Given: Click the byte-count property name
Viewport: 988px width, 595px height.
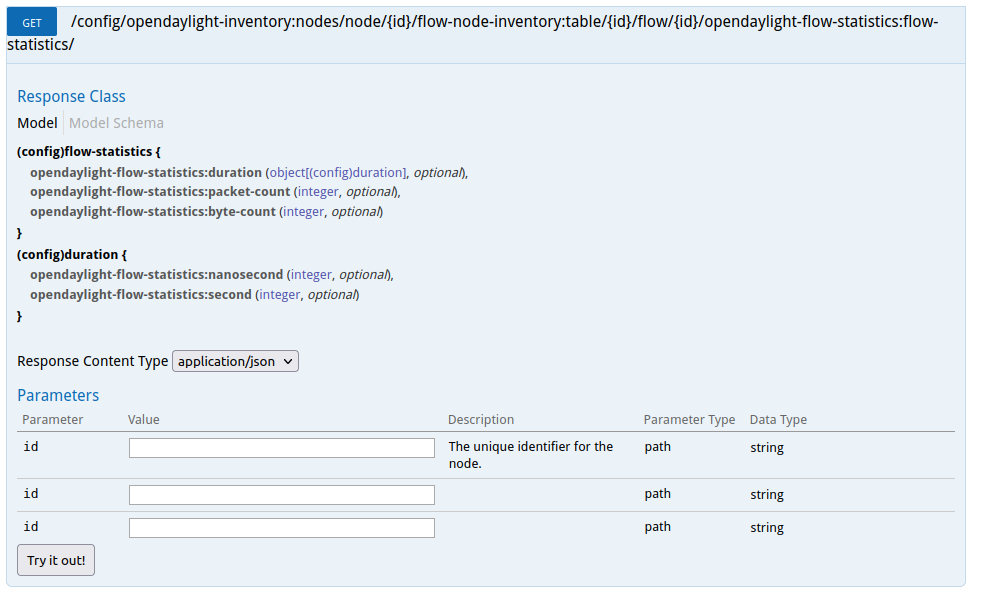Looking at the screenshot, I should tap(152, 211).
